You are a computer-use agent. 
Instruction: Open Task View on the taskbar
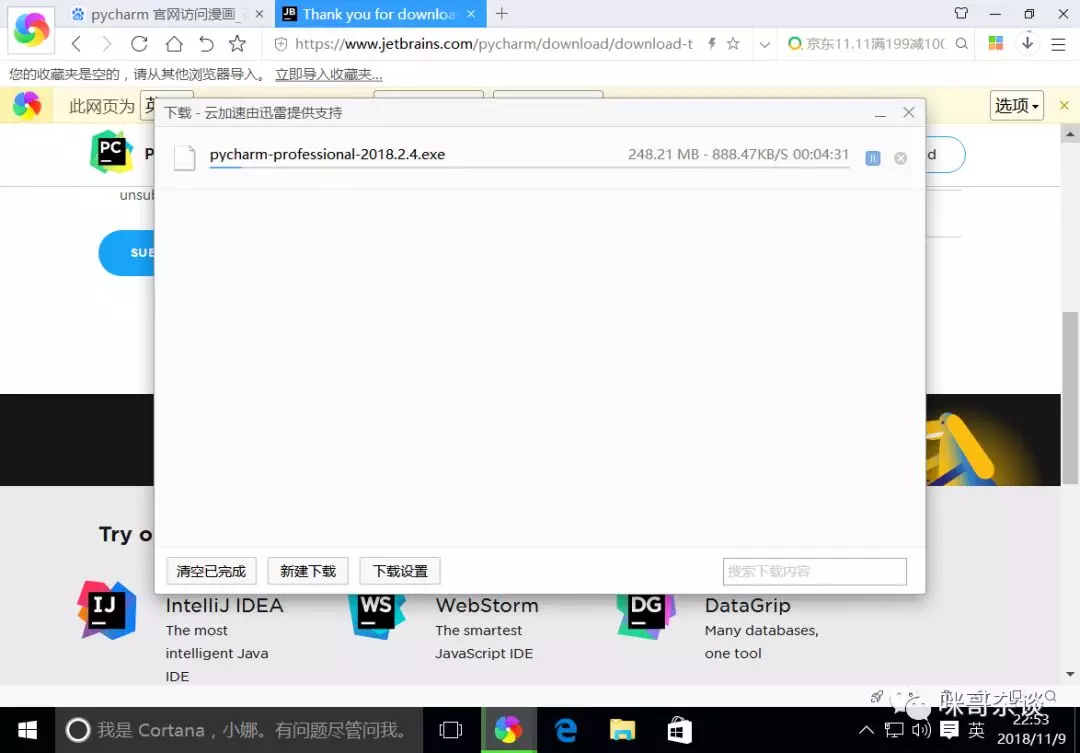pos(450,730)
